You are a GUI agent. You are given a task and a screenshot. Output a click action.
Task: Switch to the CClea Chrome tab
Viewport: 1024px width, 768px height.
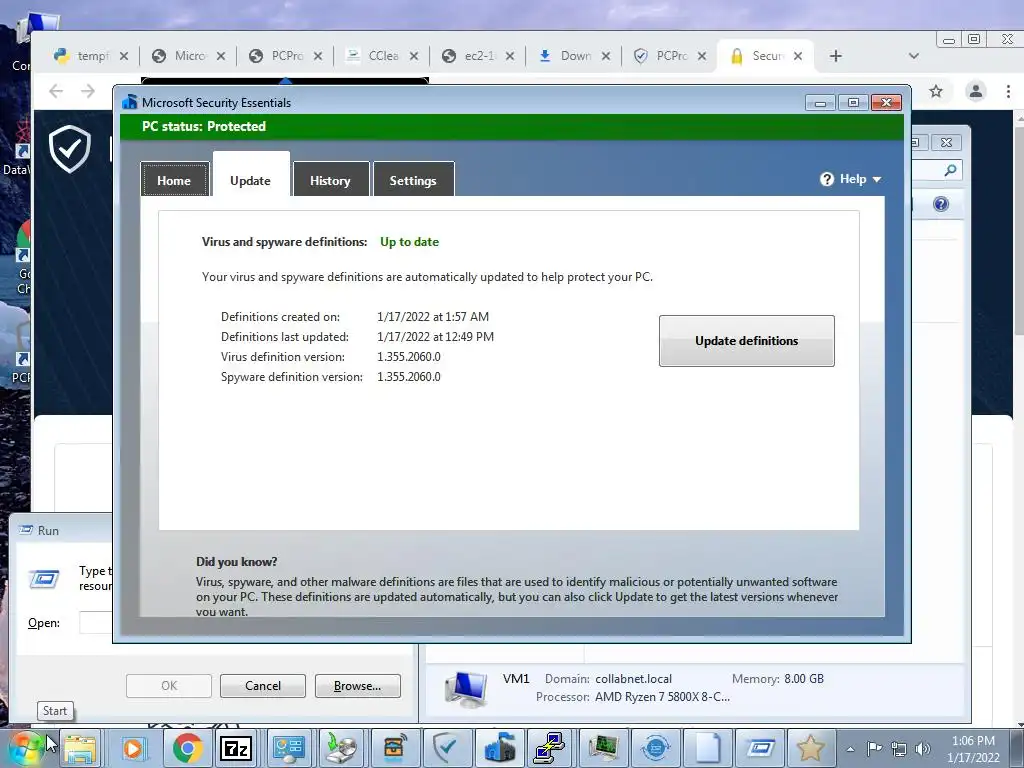pyautogui.click(x=383, y=56)
